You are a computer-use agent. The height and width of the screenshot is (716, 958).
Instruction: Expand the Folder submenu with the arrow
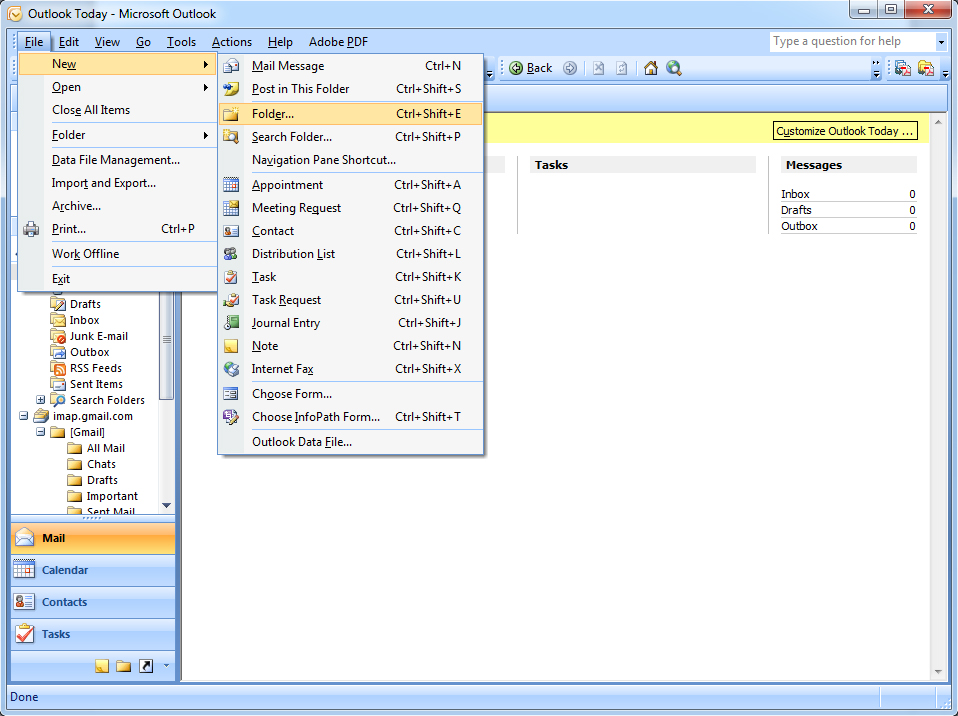click(206, 136)
